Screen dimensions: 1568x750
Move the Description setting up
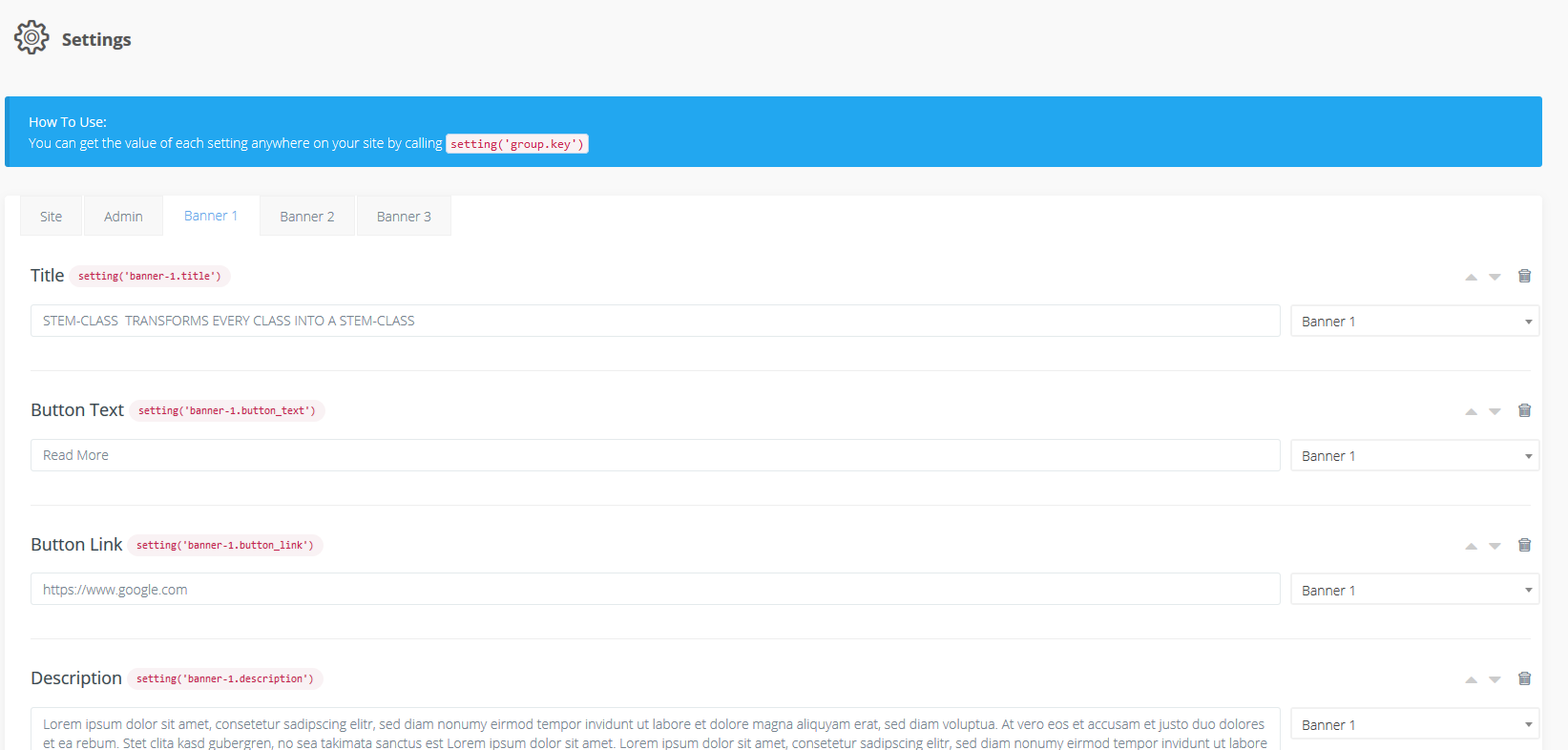[x=1471, y=680]
